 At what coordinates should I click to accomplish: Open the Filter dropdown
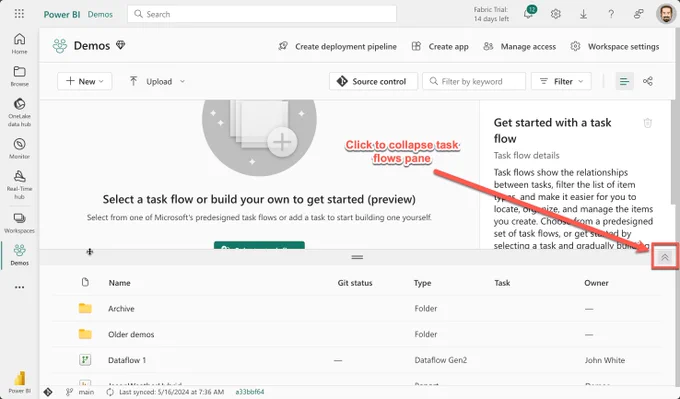pyautogui.click(x=561, y=81)
